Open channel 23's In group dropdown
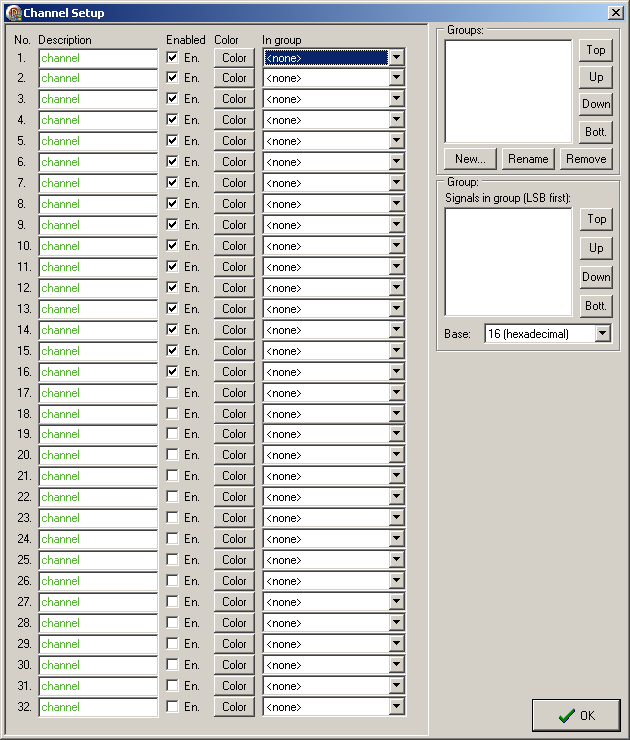Image resolution: width=630 pixels, height=740 pixels. coord(396,518)
